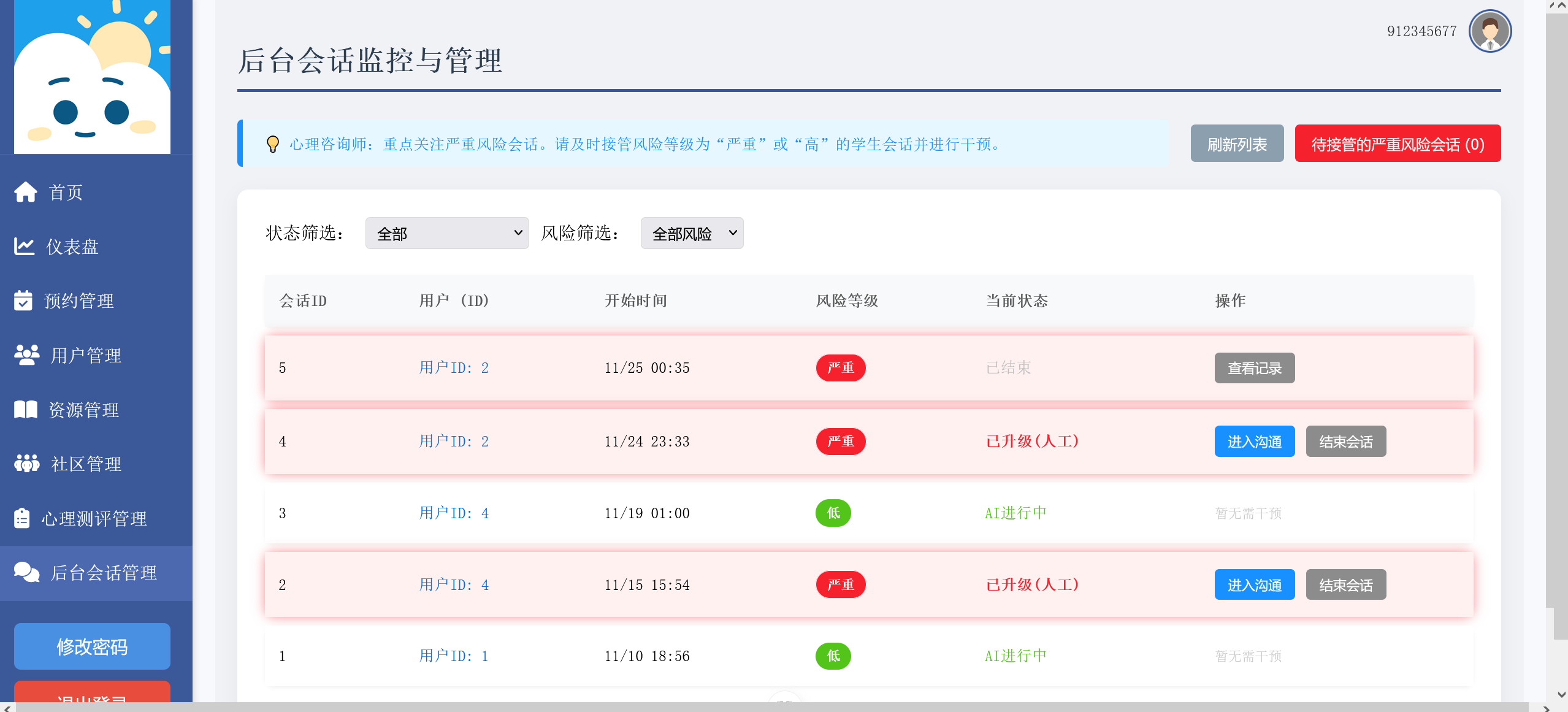Image resolution: width=1568 pixels, height=712 pixels.
Task: Click the start time 11/15 15:54
Action: click(x=647, y=585)
